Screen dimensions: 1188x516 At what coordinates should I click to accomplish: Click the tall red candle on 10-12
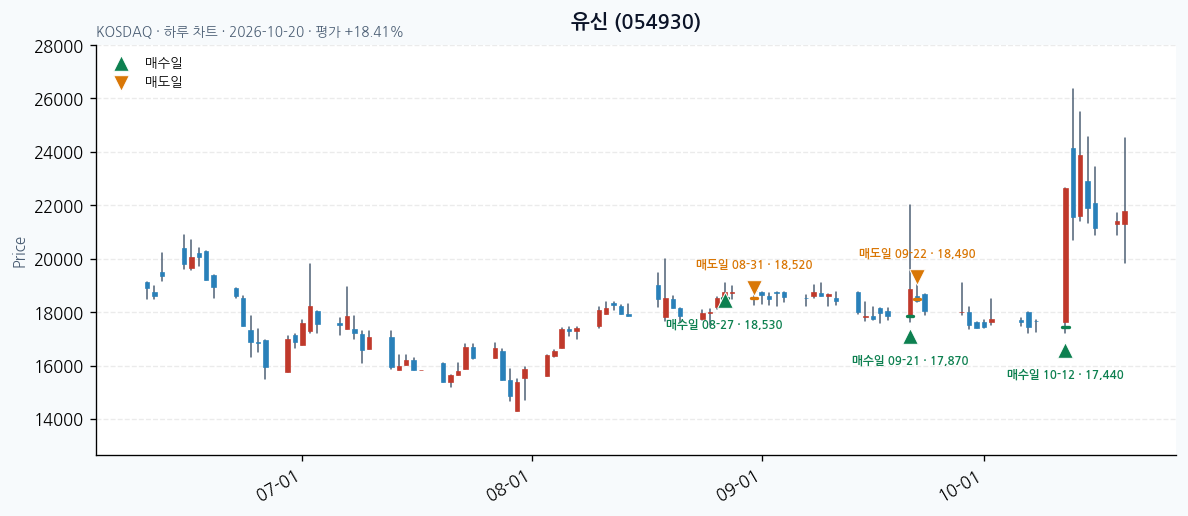[x=1066, y=255]
